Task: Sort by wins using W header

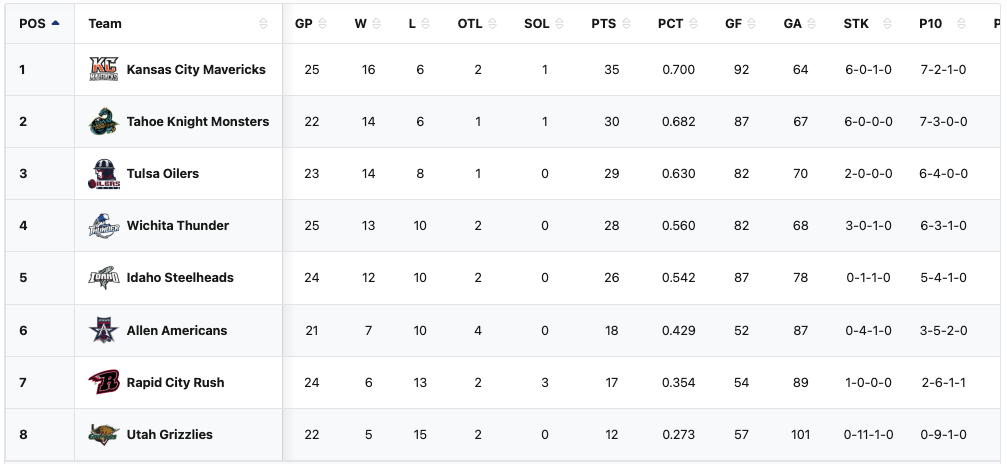Action: point(361,24)
